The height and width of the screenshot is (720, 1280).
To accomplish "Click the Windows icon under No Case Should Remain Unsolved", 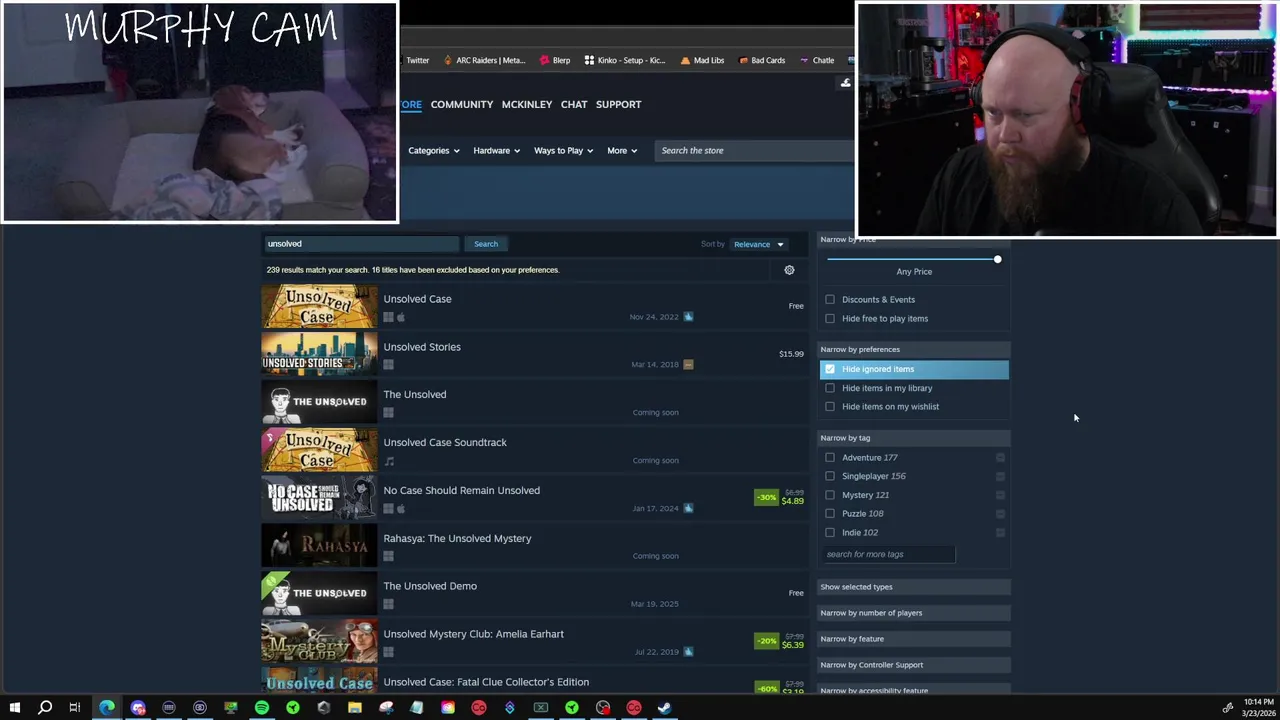I will pos(388,508).
